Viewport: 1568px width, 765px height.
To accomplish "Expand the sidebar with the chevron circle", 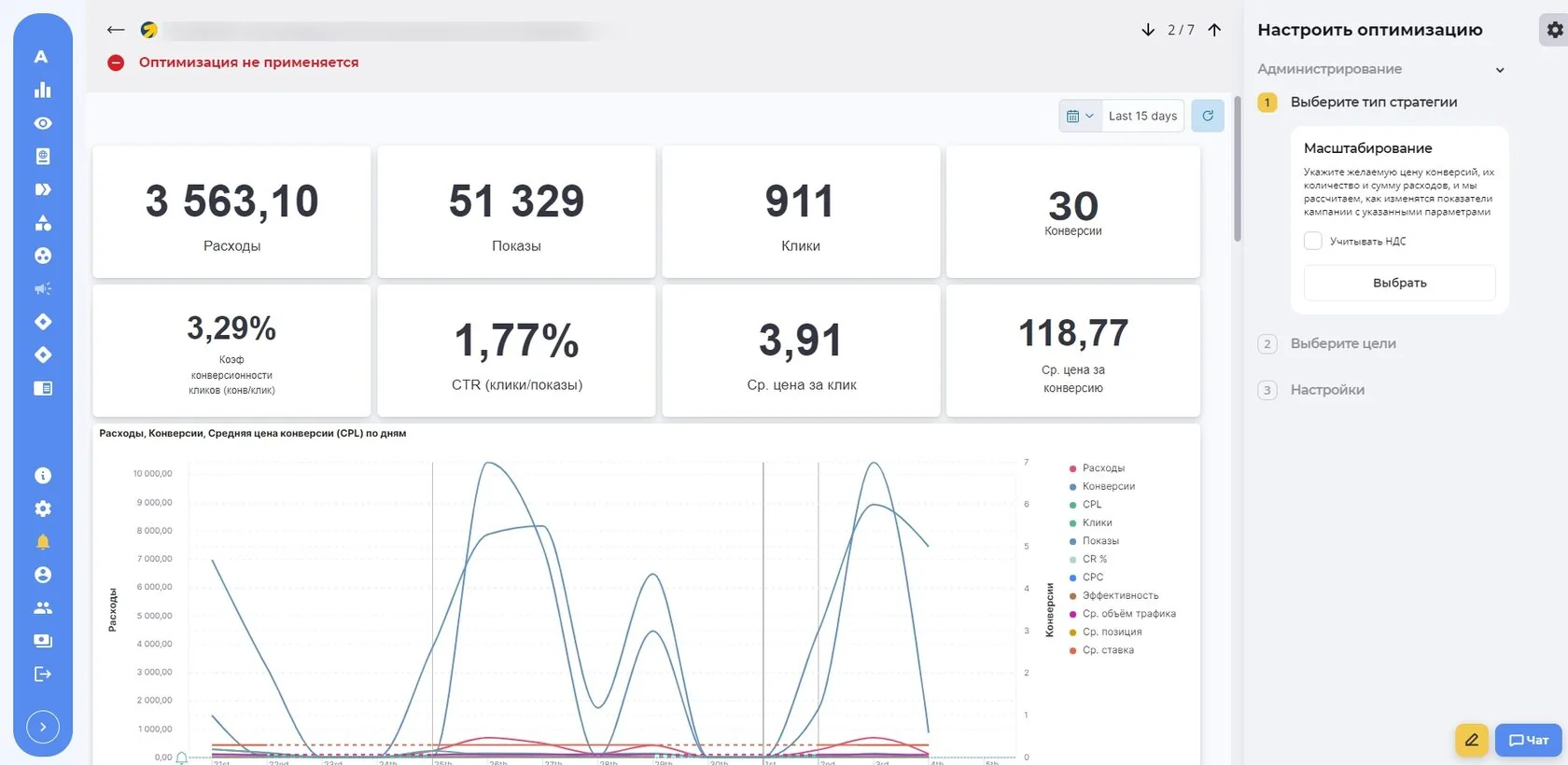I will click(x=43, y=727).
